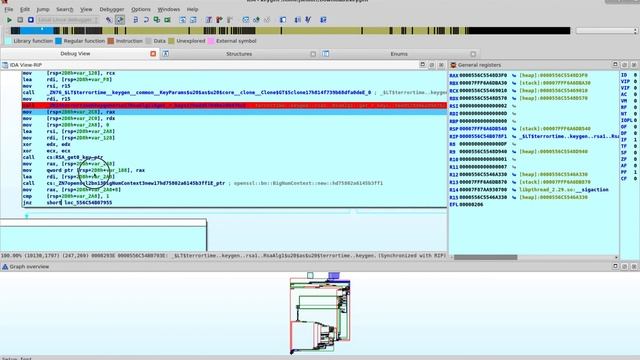Close the Structures tab

click(313, 54)
